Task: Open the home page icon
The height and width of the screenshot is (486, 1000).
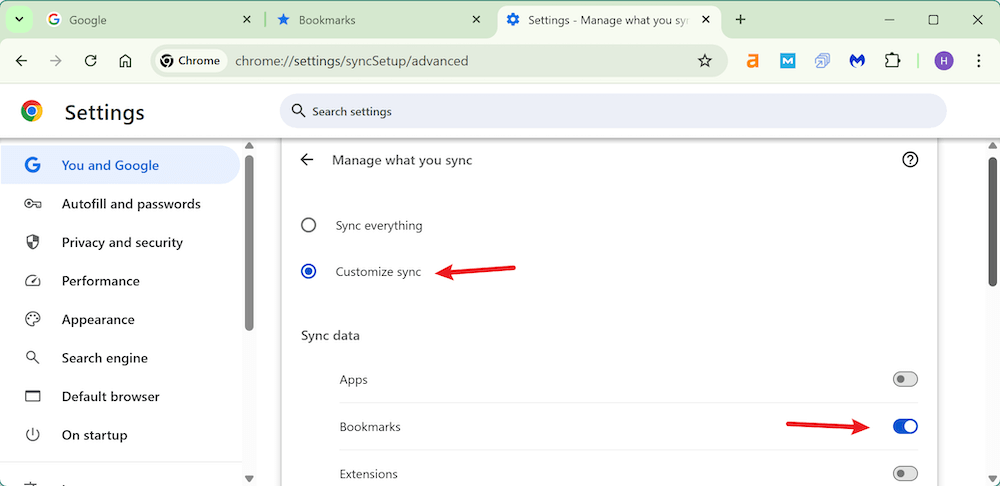Action: (126, 61)
